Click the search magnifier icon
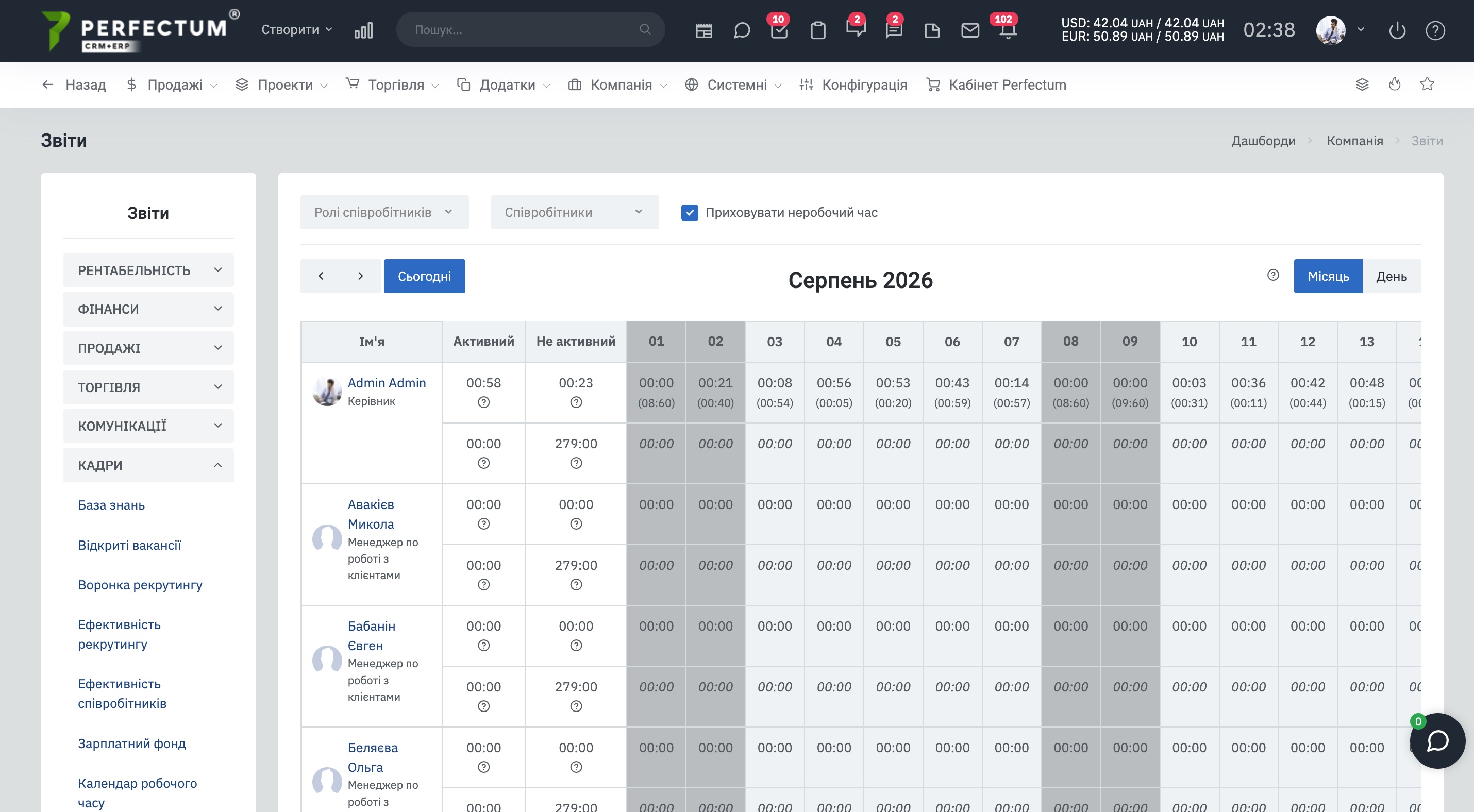This screenshot has height=812, width=1474. click(645, 29)
